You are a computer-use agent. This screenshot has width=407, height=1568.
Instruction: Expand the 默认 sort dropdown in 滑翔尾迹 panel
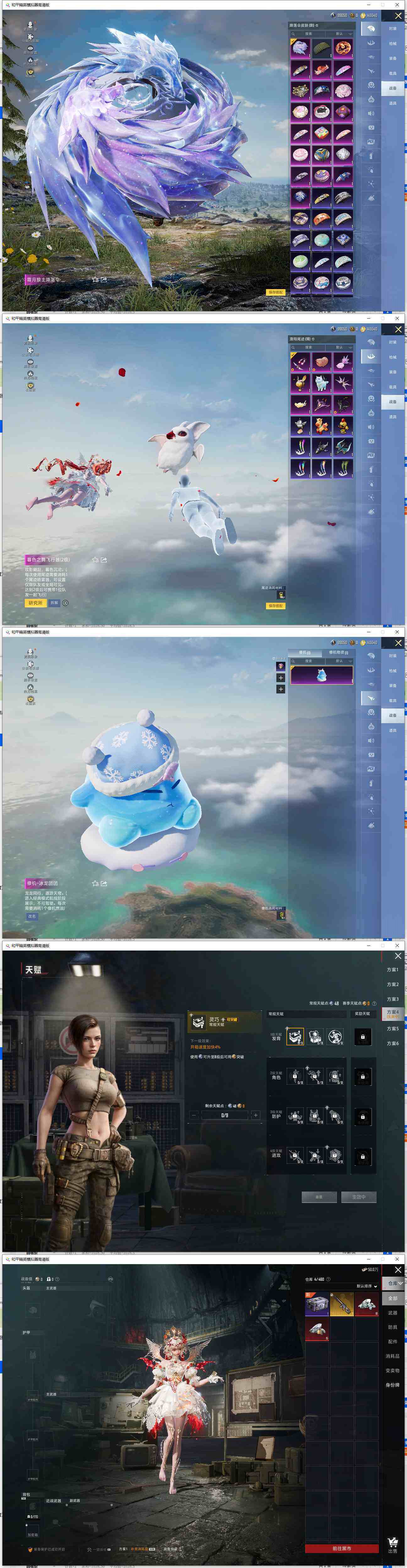click(x=340, y=348)
